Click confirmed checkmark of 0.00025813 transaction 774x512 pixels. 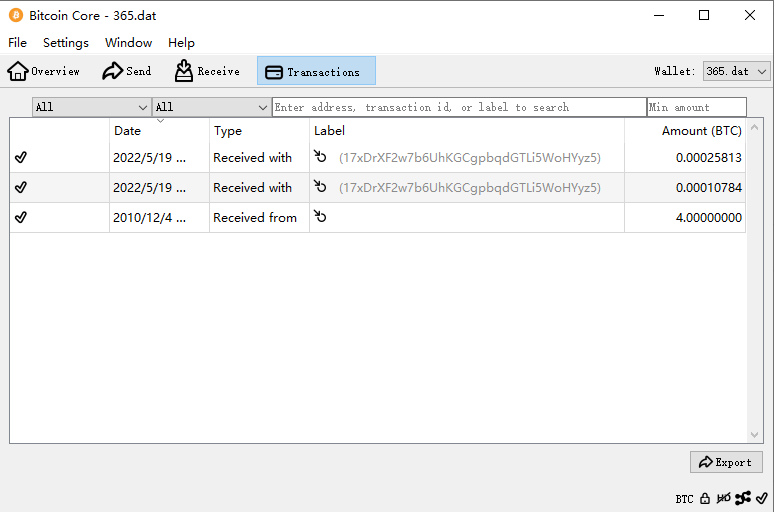coord(21,158)
